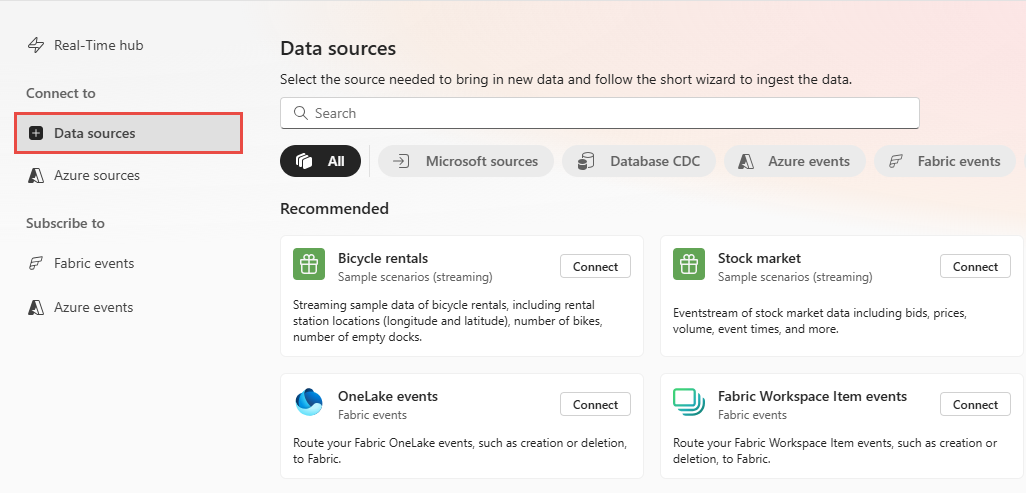Click the Stock market gift icon
1026x493 pixels.
(x=689, y=265)
